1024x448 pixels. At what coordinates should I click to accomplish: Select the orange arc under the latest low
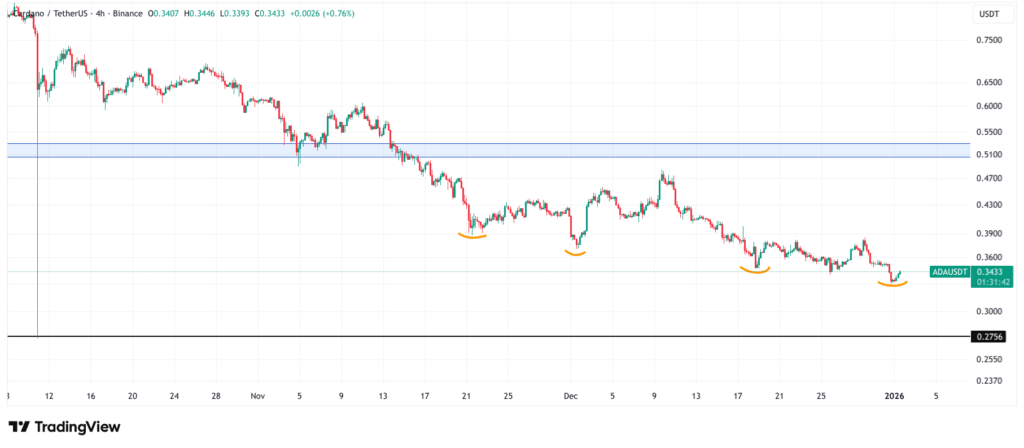[x=892, y=285]
